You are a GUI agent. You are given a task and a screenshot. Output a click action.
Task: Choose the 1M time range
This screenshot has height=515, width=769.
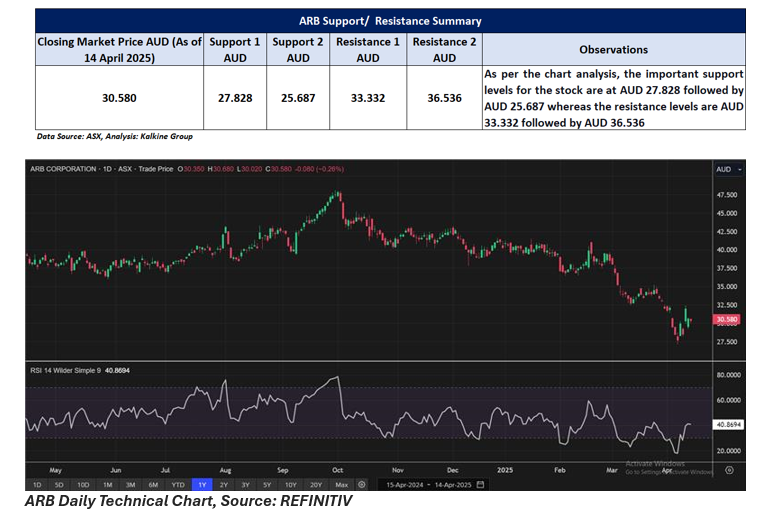[x=107, y=485]
